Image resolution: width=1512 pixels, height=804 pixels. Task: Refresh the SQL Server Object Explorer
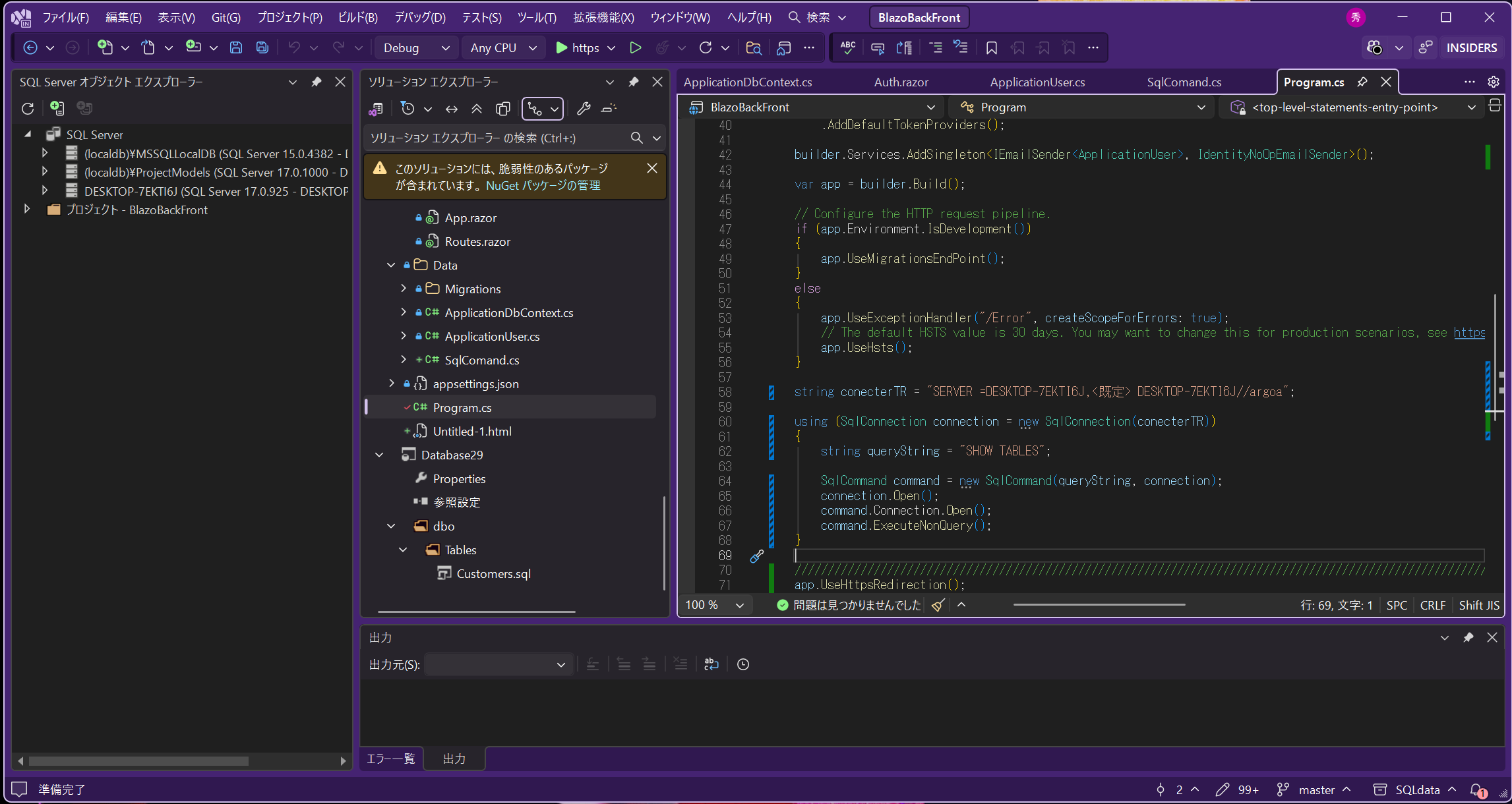click(x=28, y=108)
